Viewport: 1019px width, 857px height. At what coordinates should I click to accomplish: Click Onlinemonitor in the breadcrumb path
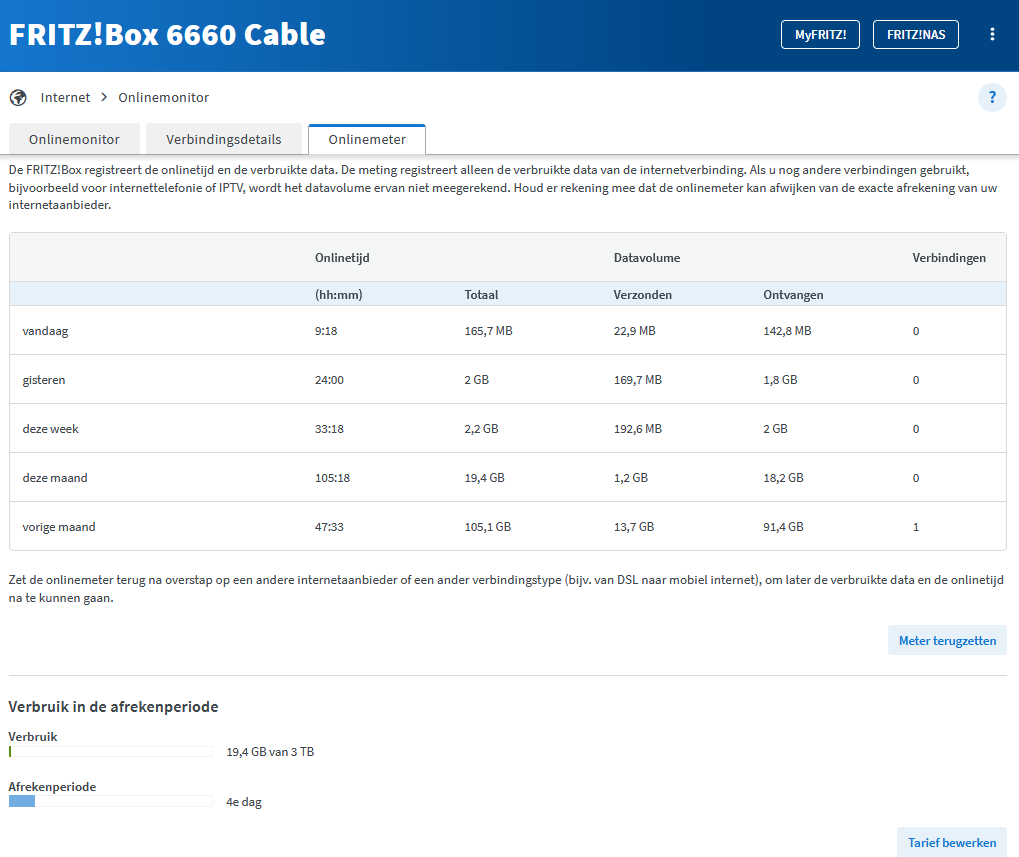[x=163, y=97]
